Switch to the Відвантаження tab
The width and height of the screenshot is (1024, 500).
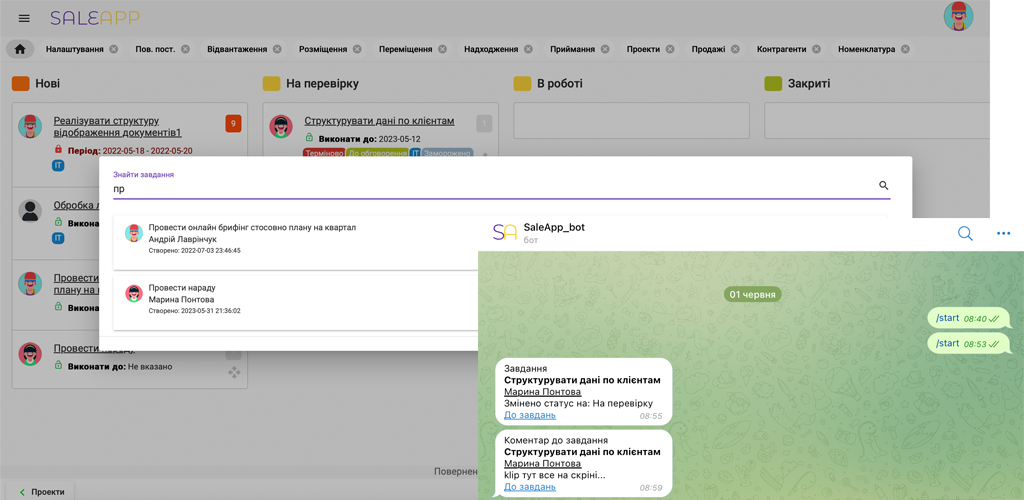coord(237,49)
